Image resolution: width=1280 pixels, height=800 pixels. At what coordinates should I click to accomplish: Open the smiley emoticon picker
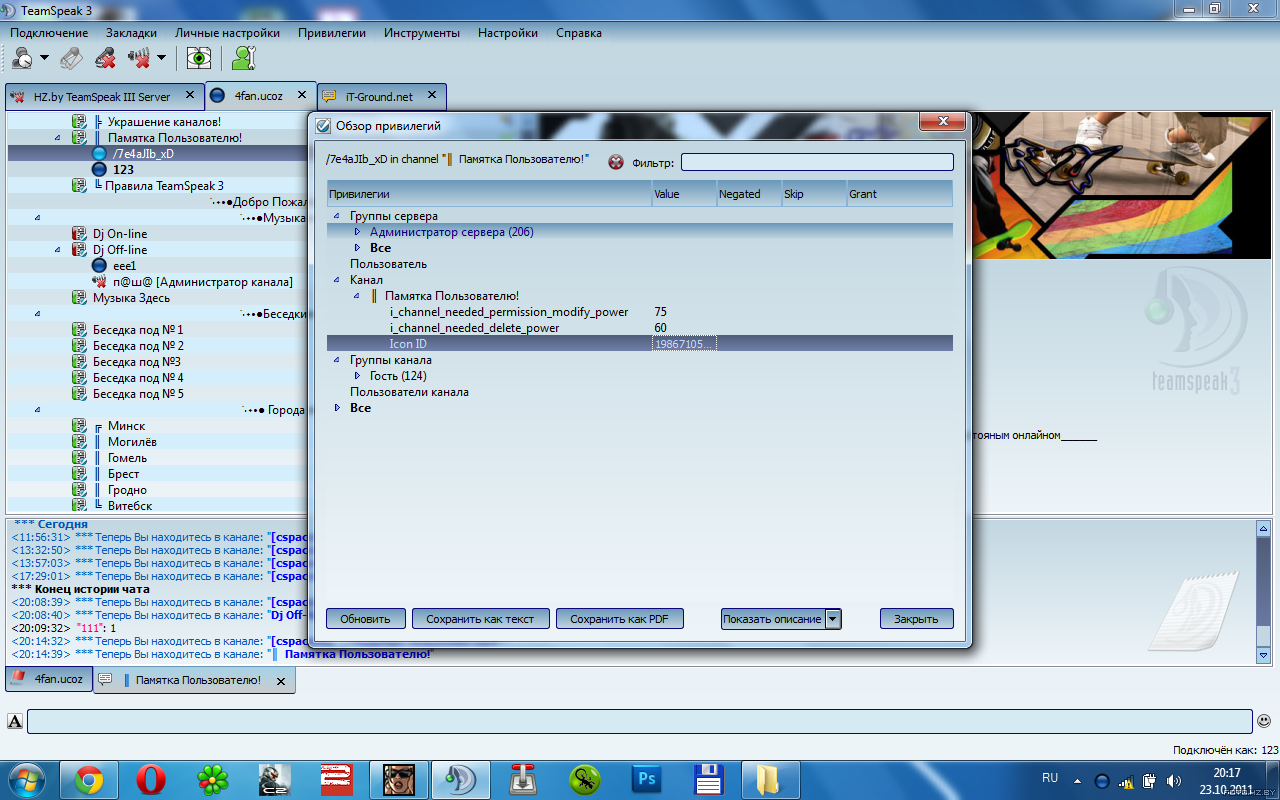pos(1264,720)
